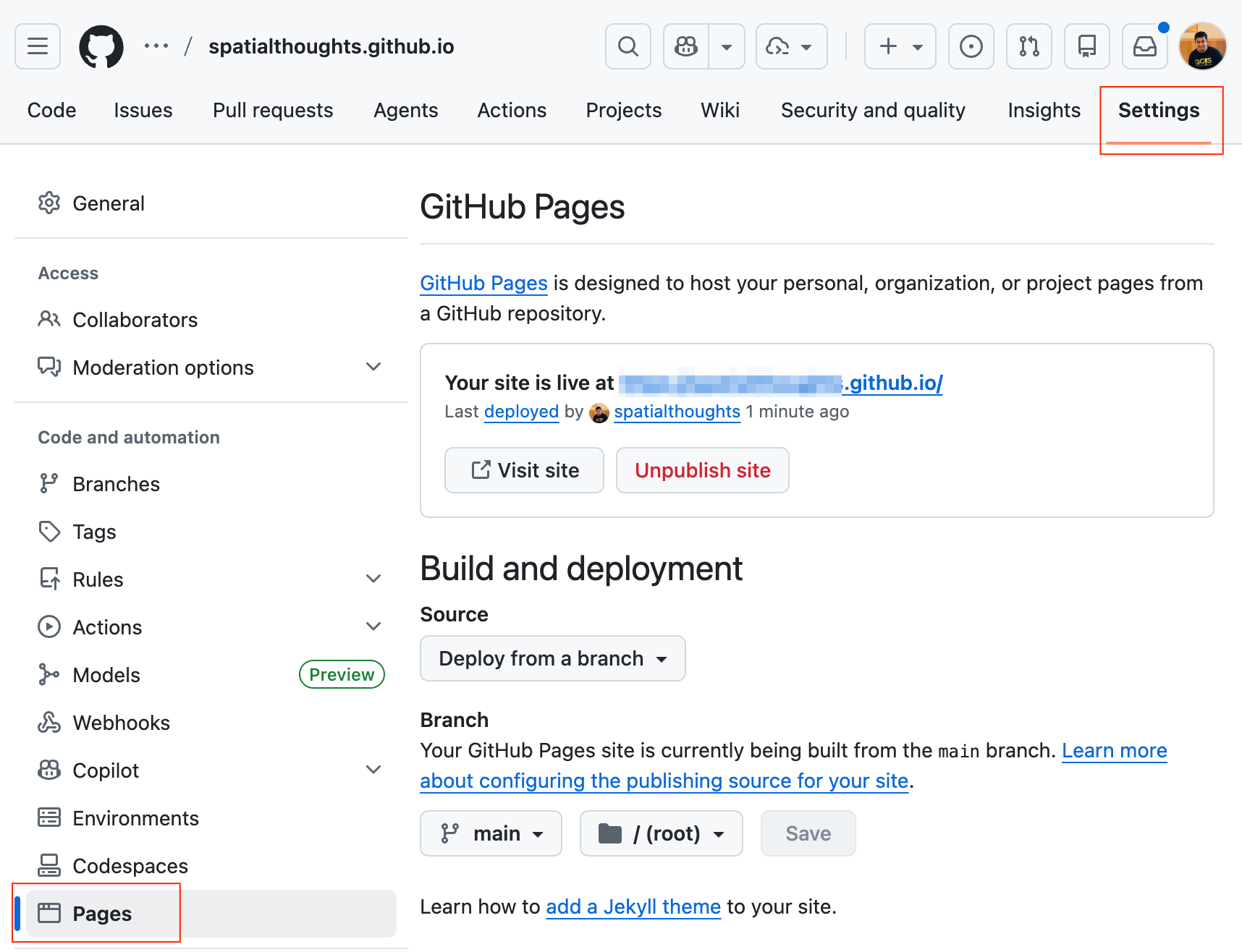This screenshot has width=1242, height=952.
Task: Open the issues circle icon in header
Action: (971, 46)
